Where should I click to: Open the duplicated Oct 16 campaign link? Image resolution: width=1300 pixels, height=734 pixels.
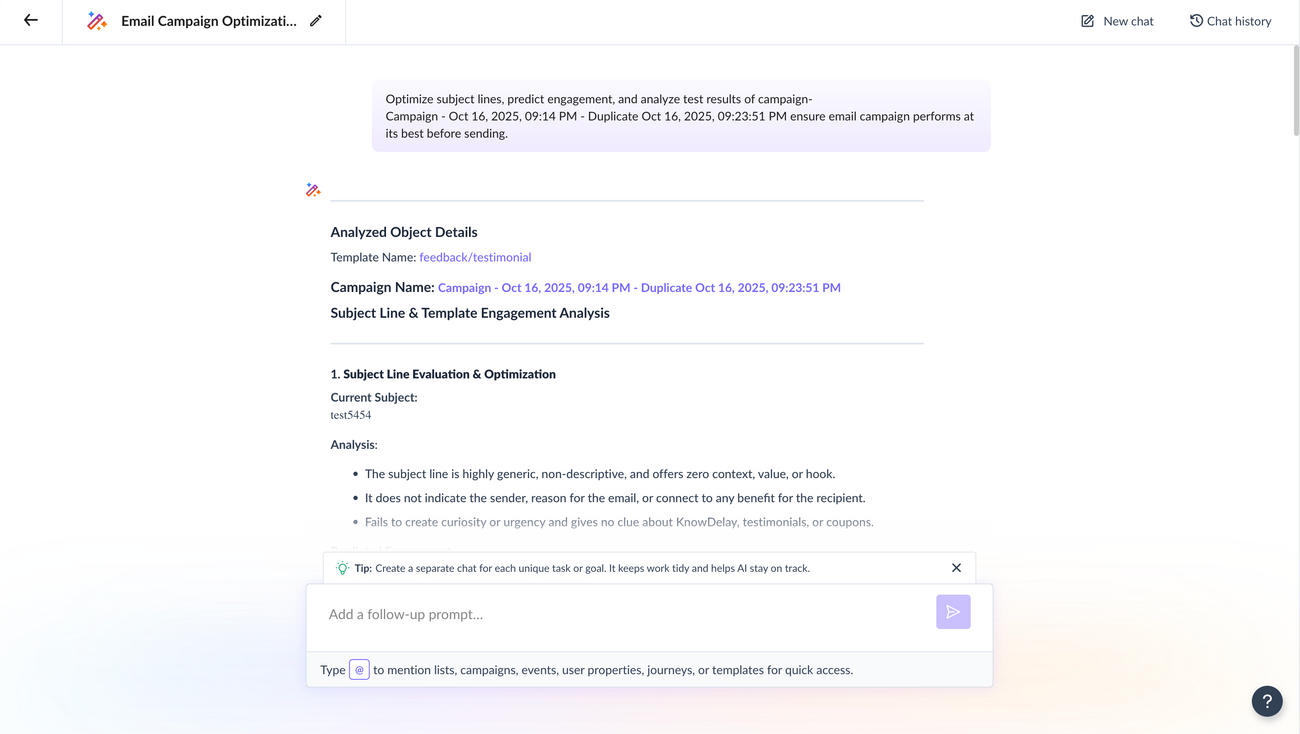pos(639,287)
